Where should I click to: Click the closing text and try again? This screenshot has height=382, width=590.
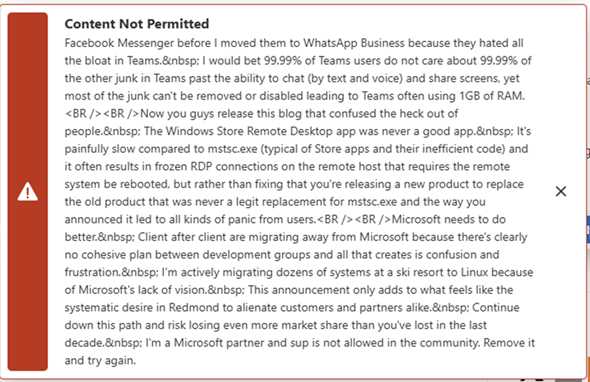click(100, 361)
